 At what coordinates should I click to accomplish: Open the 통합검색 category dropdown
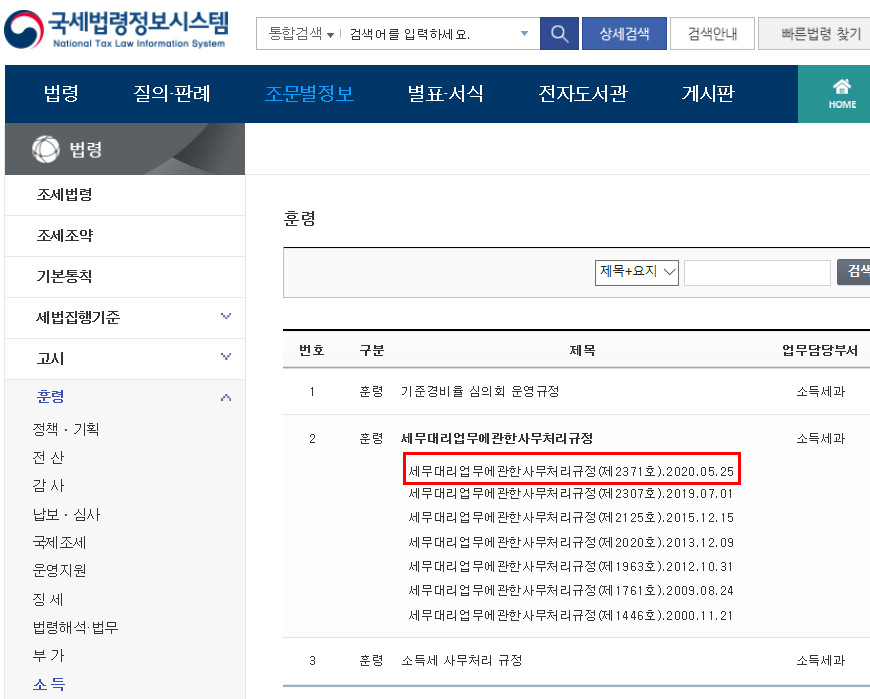301,34
